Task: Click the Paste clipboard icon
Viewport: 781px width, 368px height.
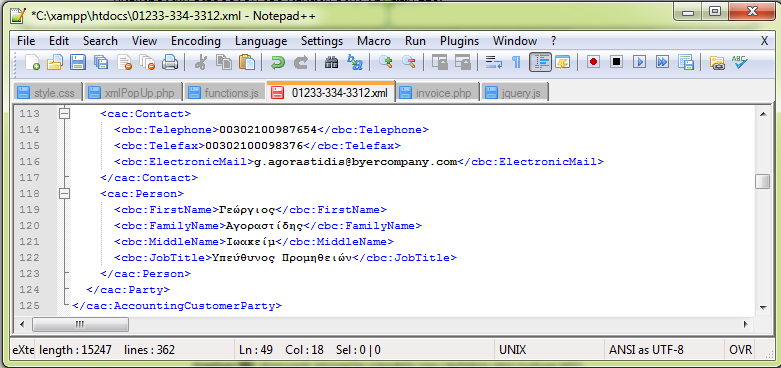Action: 247,62
